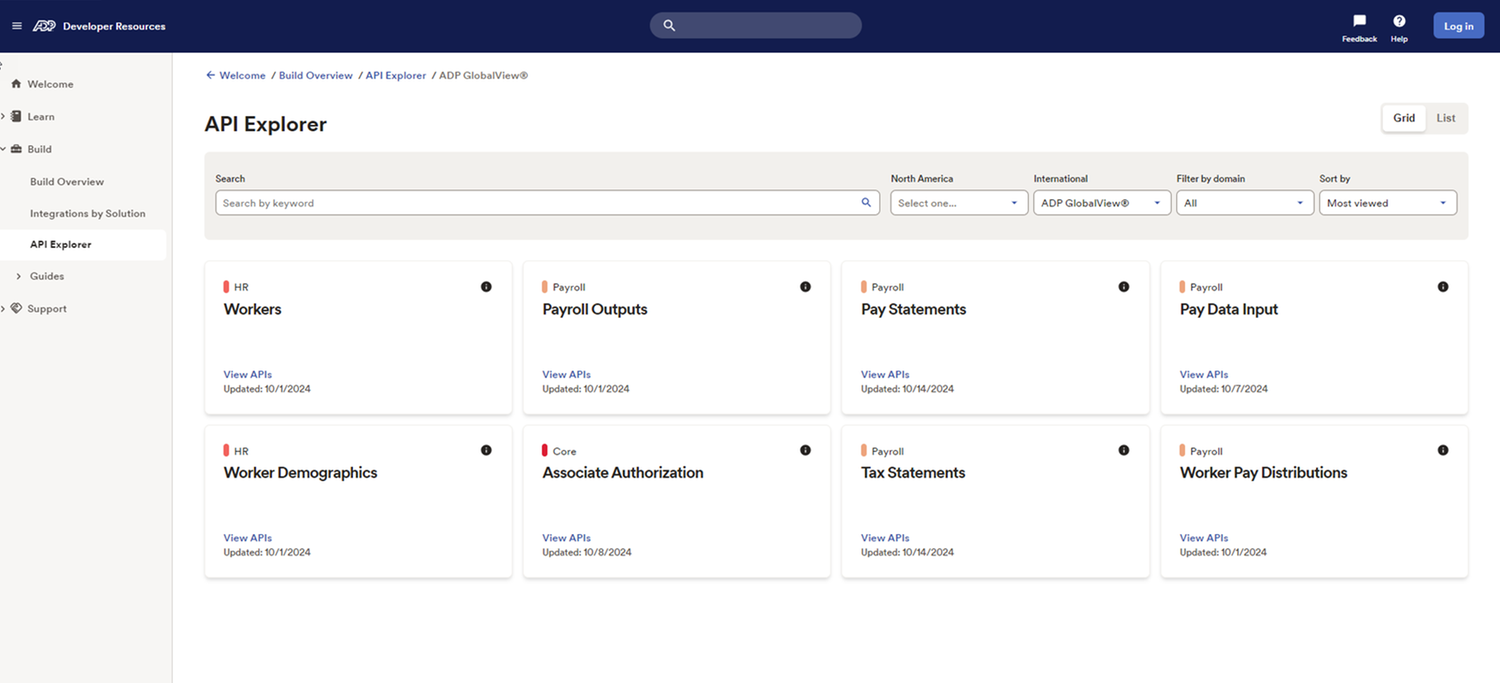This screenshot has height=683, width=1500.
Task: Click the Tax Statements card title
Action: coord(913,473)
